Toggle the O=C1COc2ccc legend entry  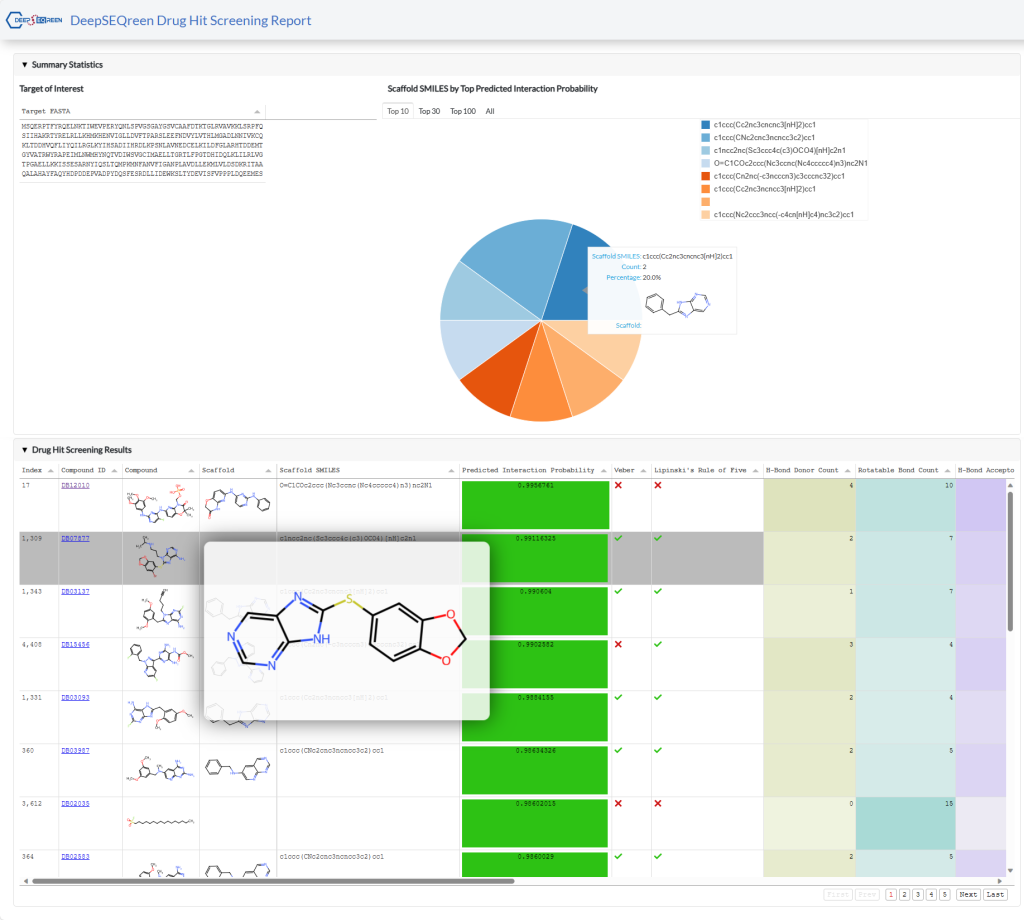pyautogui.click(x=705, y=163)
